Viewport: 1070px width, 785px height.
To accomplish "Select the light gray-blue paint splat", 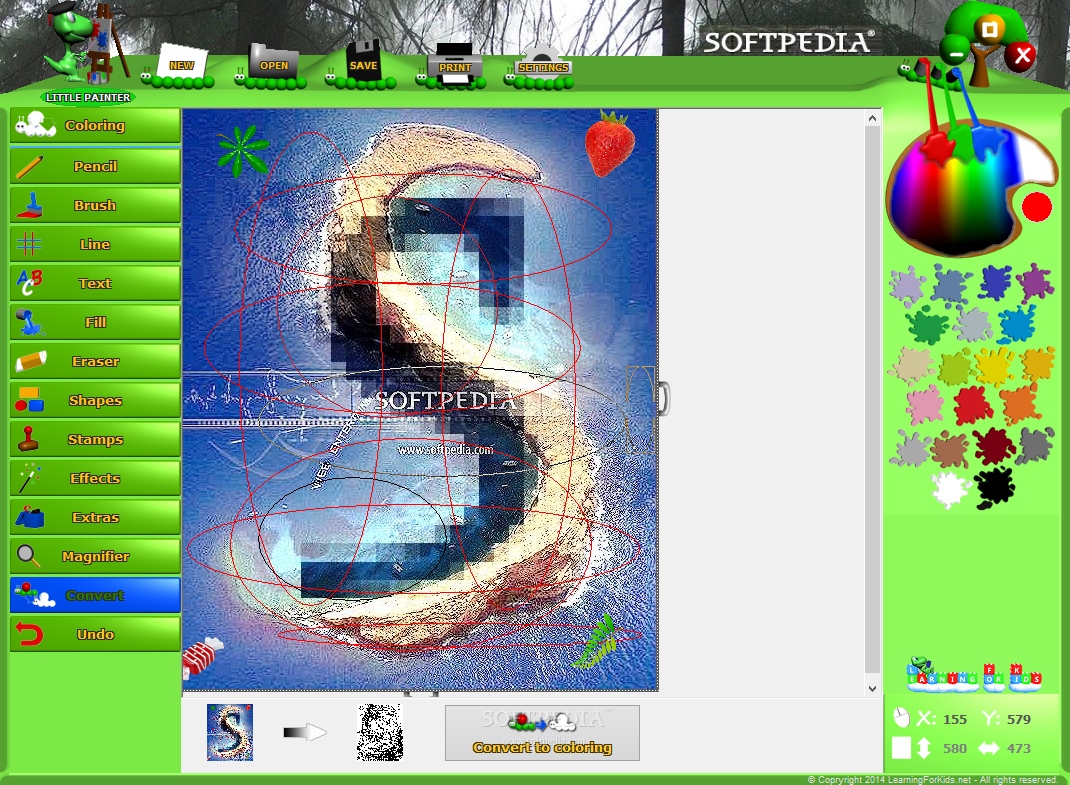I will (974, 324).
